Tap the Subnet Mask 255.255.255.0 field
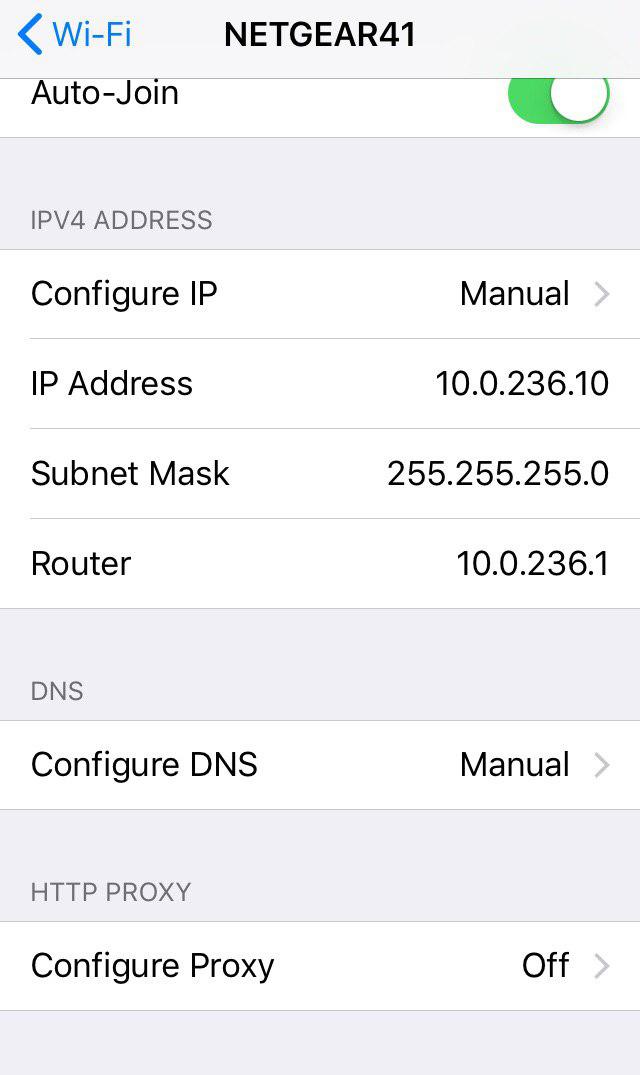The height and width of the screenshot is (1075, 640). (x=497, y=474)
